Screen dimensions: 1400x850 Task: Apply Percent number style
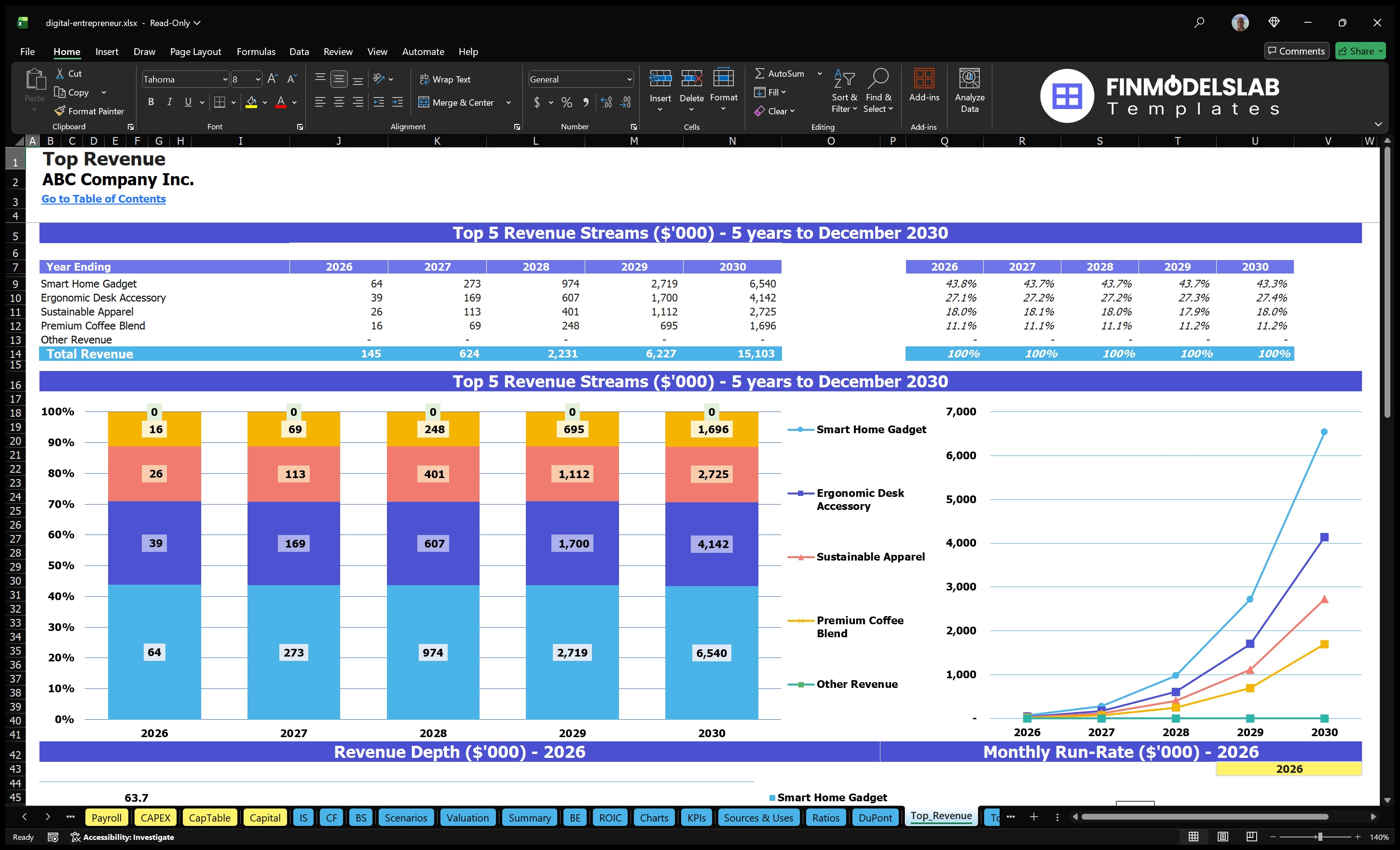[x=566, y=102]
